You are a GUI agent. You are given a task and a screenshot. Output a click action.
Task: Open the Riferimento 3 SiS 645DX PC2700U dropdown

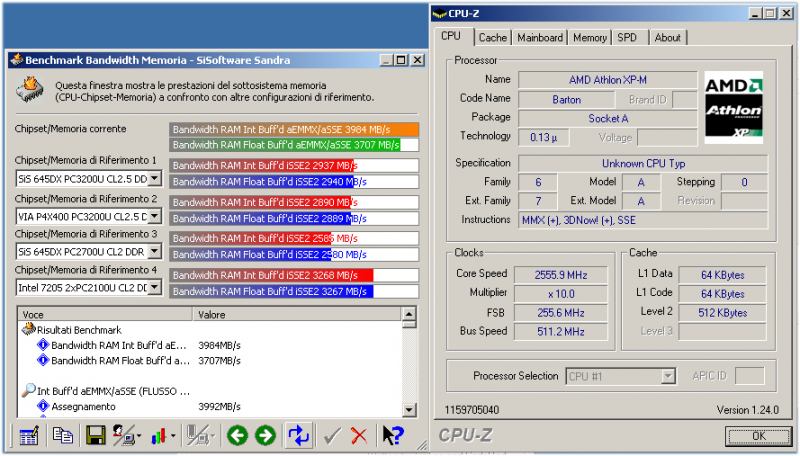155,251
